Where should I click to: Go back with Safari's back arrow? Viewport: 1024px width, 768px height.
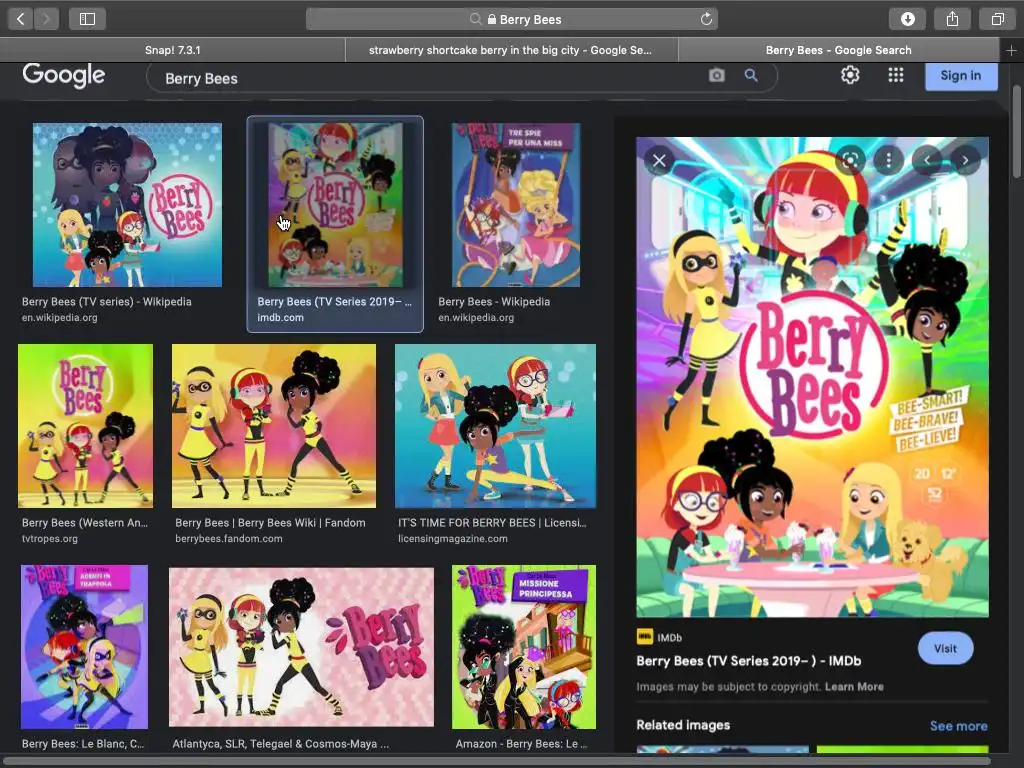pos(20,19)
